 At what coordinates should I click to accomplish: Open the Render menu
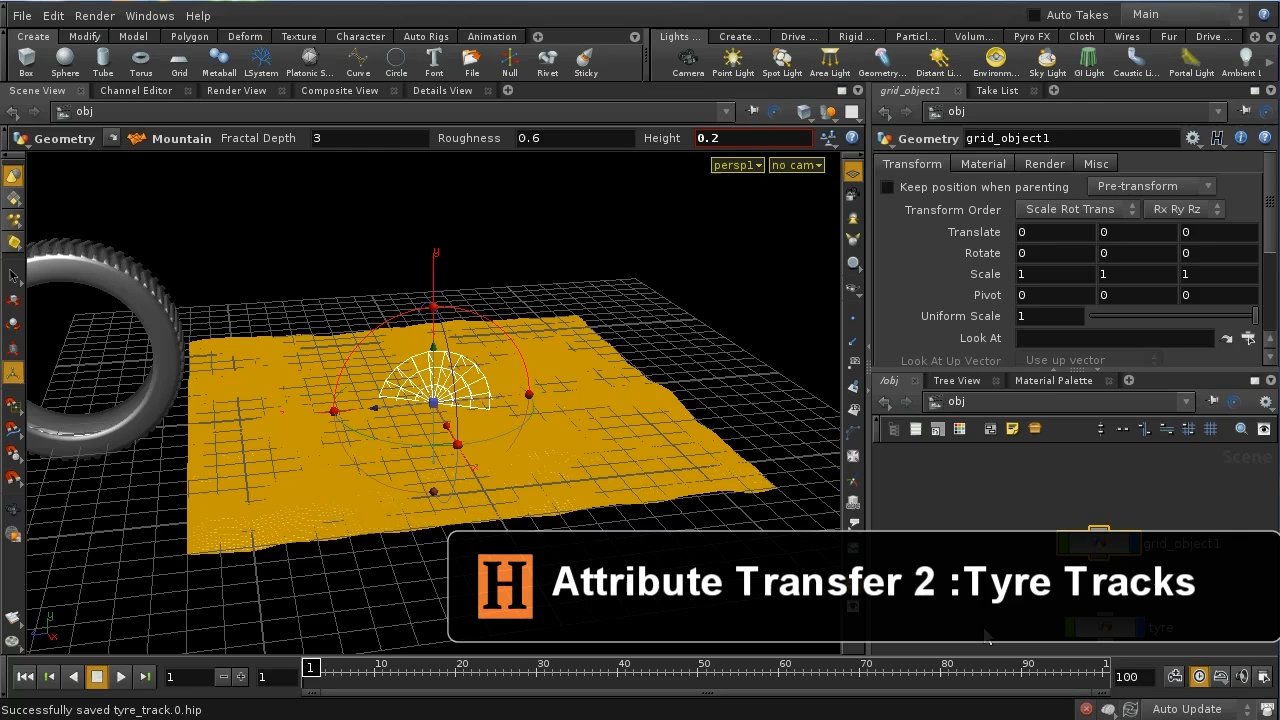point(94,15)
